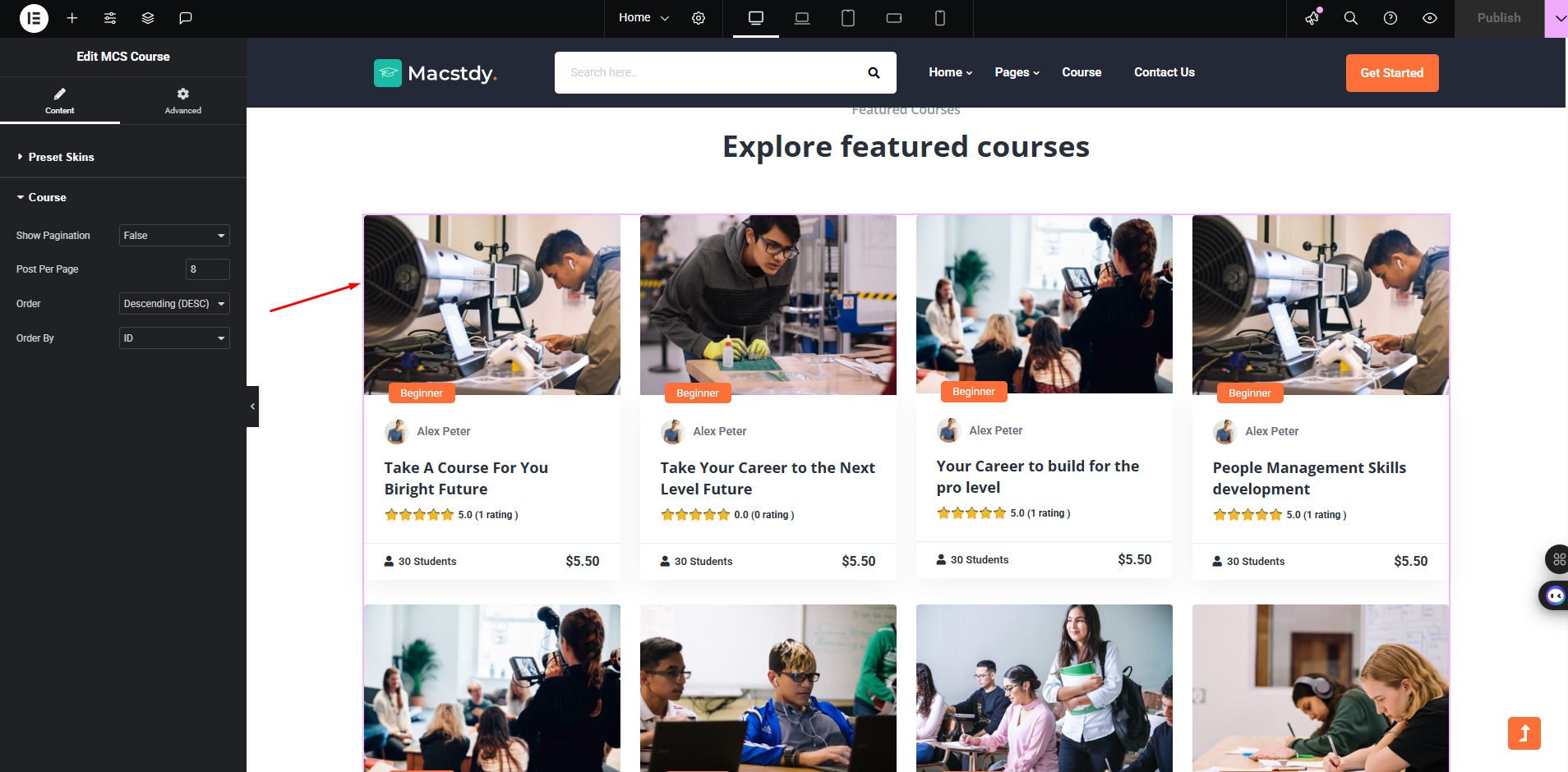This screenshot has height=772, width=1568.
Task: Open the Finder search icon
Action: [x=1350, y=18]
